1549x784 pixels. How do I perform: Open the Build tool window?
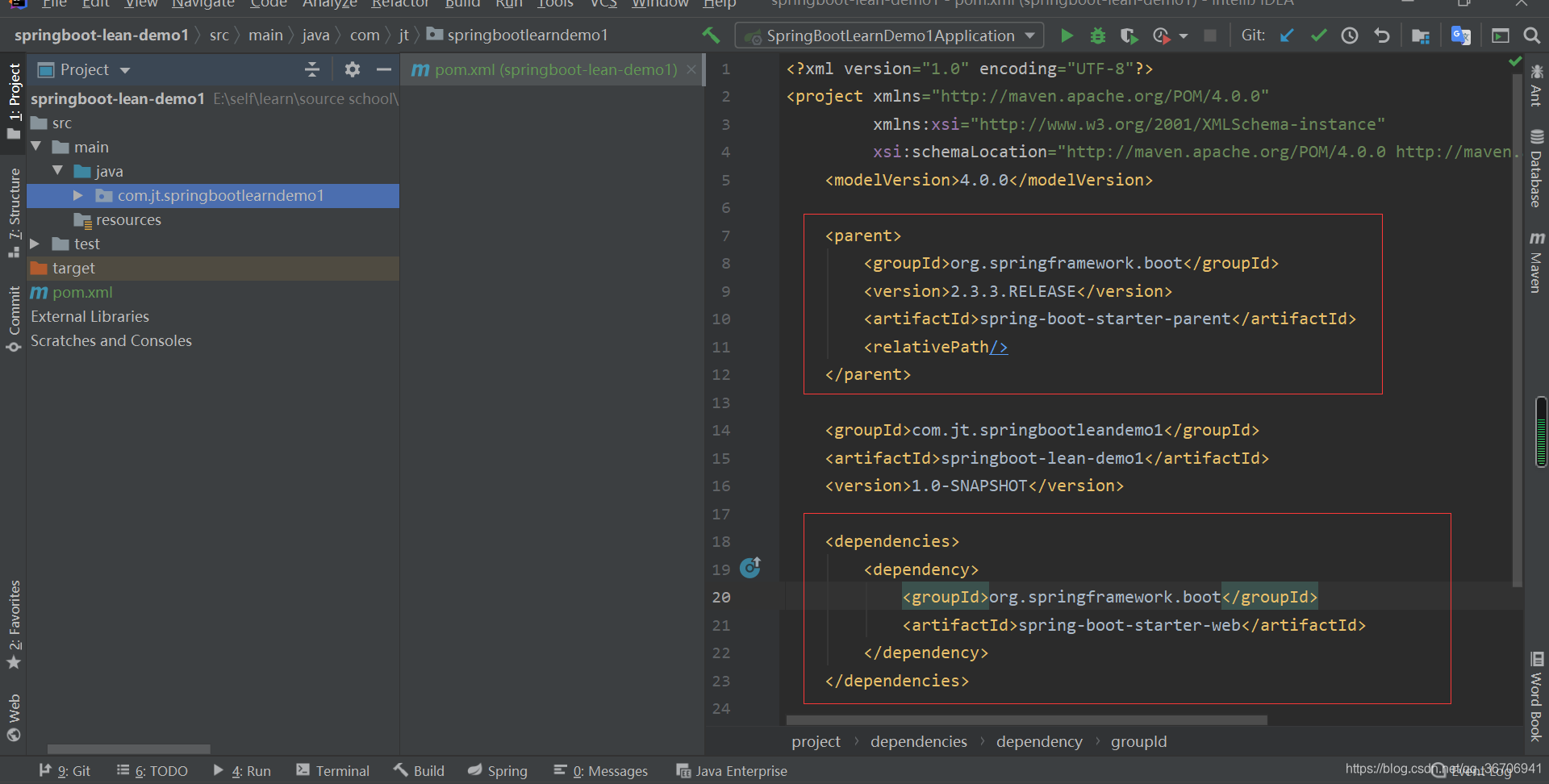420,771
